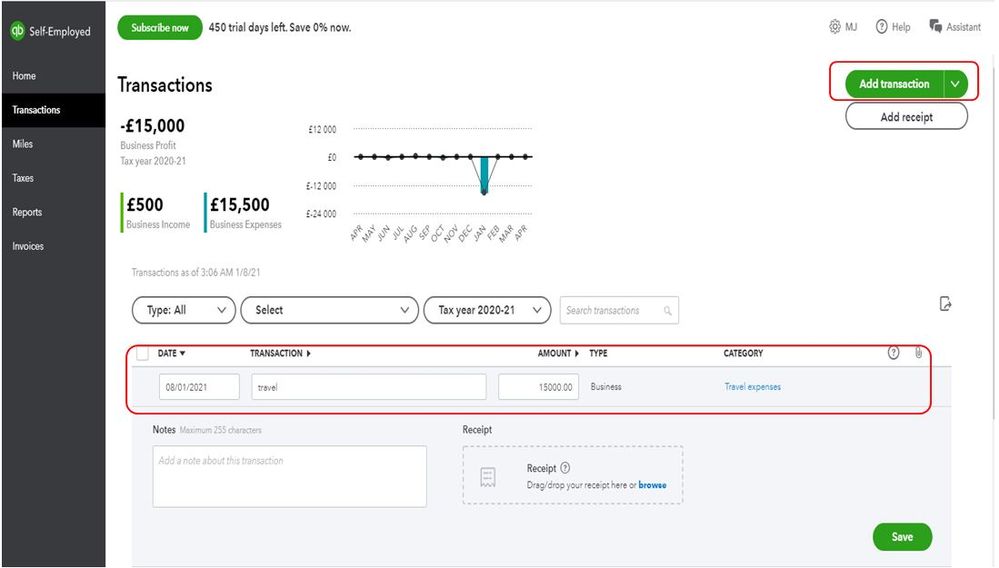Viewport: 999px width, 568px height.
Task: Expand the Select filter dropdown
Action: point(329,310)
